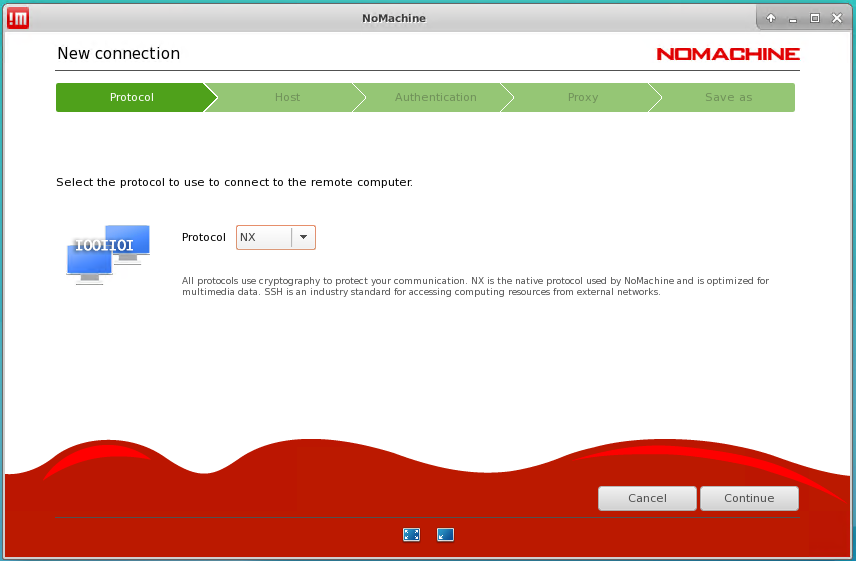
Task: Maximize the NoMachine window
Action: point(815,18)
